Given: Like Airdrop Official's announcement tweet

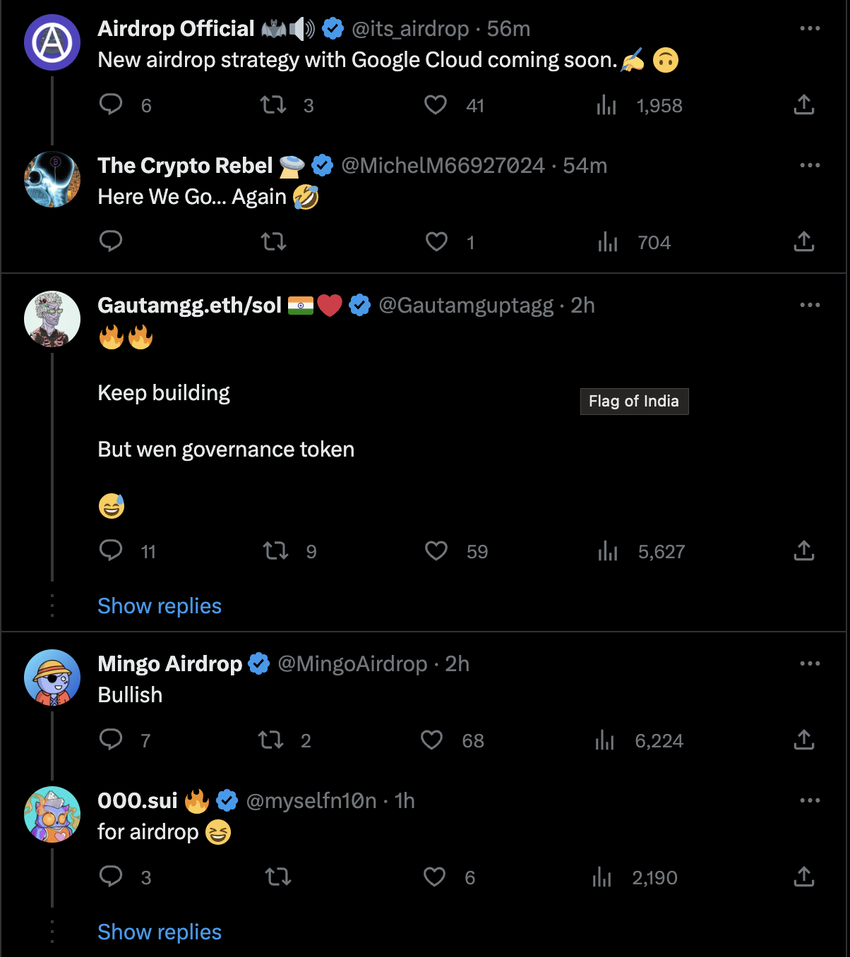Looking at the screenshot, I should tap(436, 104).
